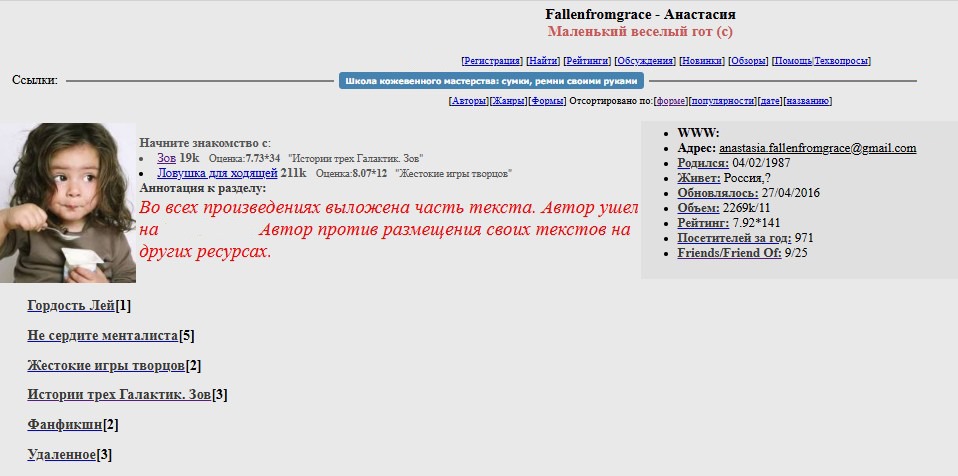Image resolution: width=958 pixels, height=476 pixels.
Task: Open the Обсуждения link
Action: coord(644,61)
